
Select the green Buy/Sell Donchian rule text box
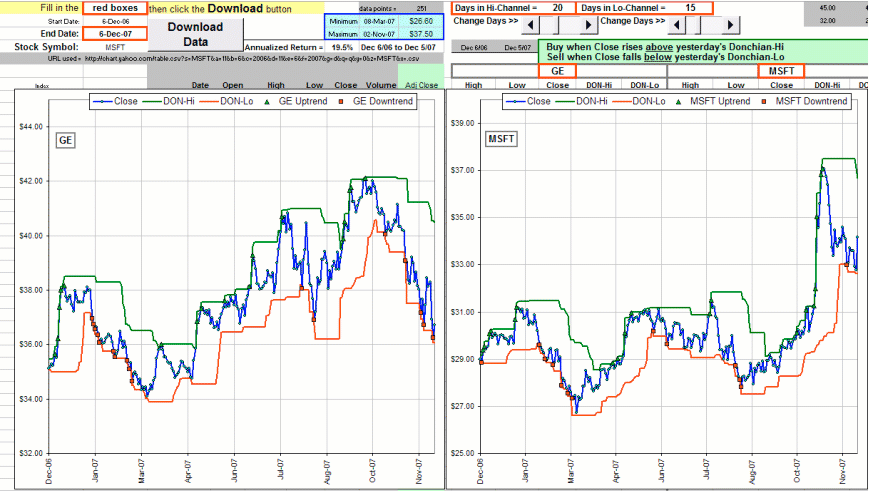point(703,52)
